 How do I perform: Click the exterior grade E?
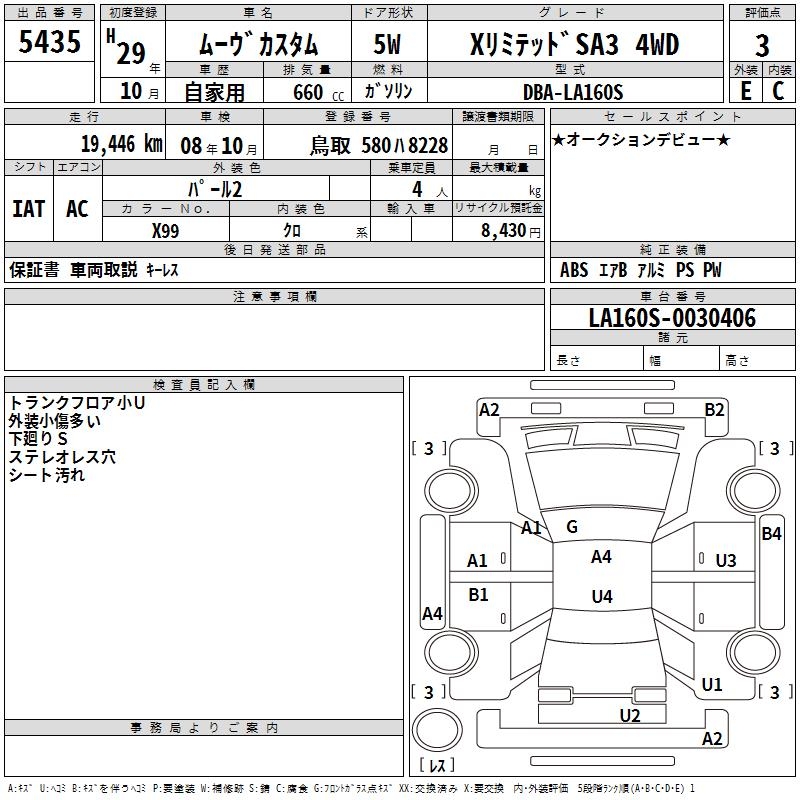point(745,91)
